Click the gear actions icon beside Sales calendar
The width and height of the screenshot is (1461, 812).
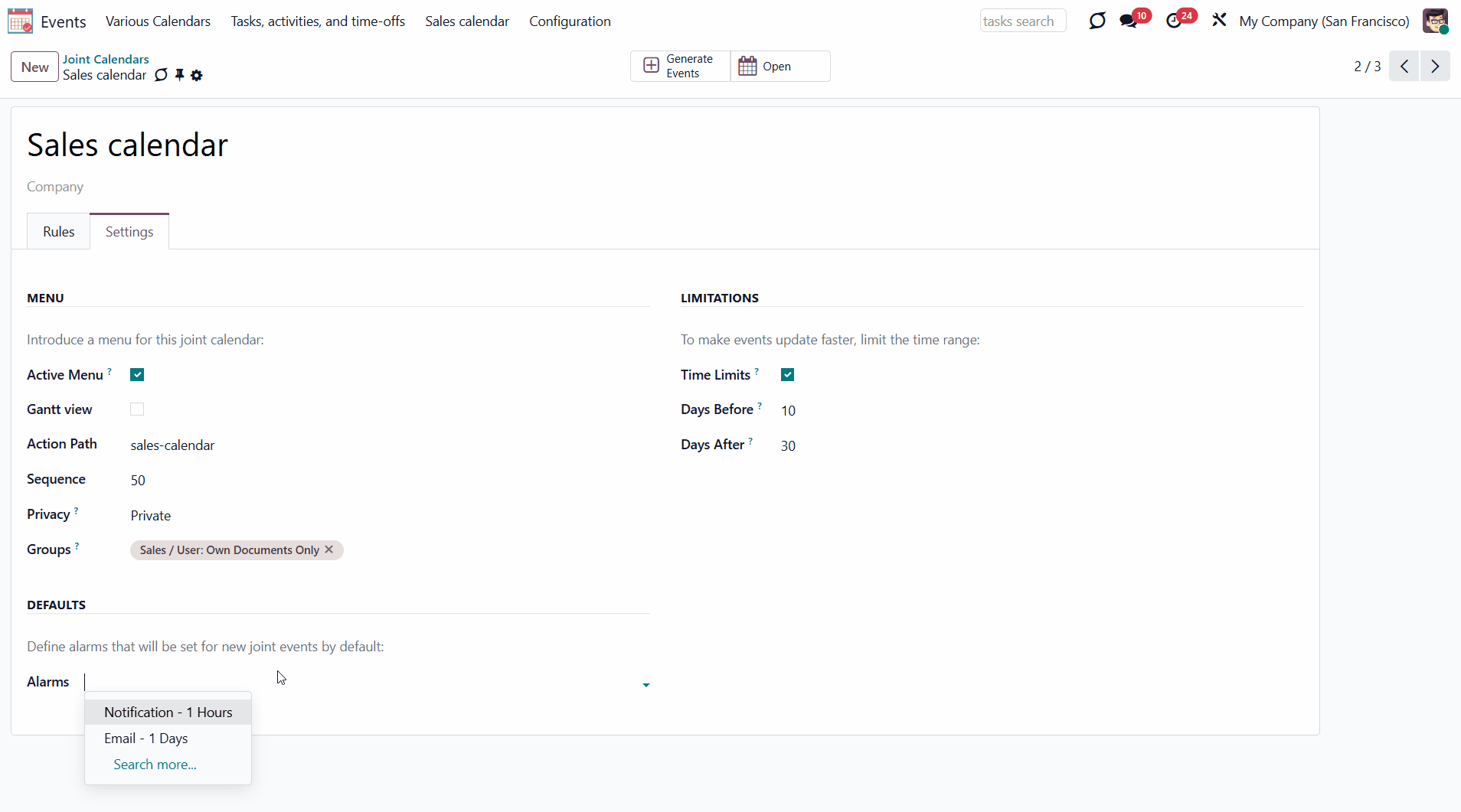coord(197,76)
